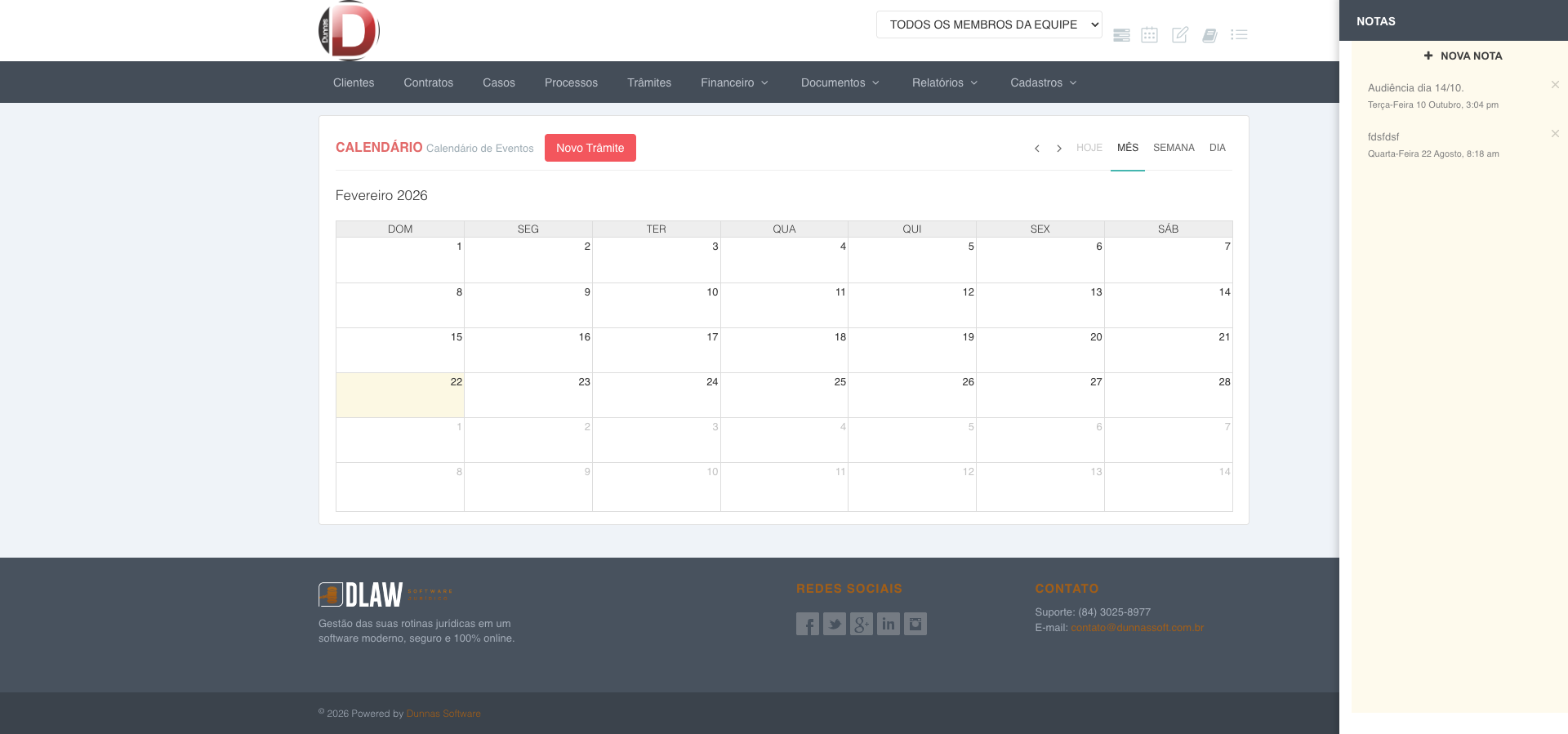Expand the Documentos menu
Image resolution: width=1568 pixels, height=734 pixels.
pos(840,82)
